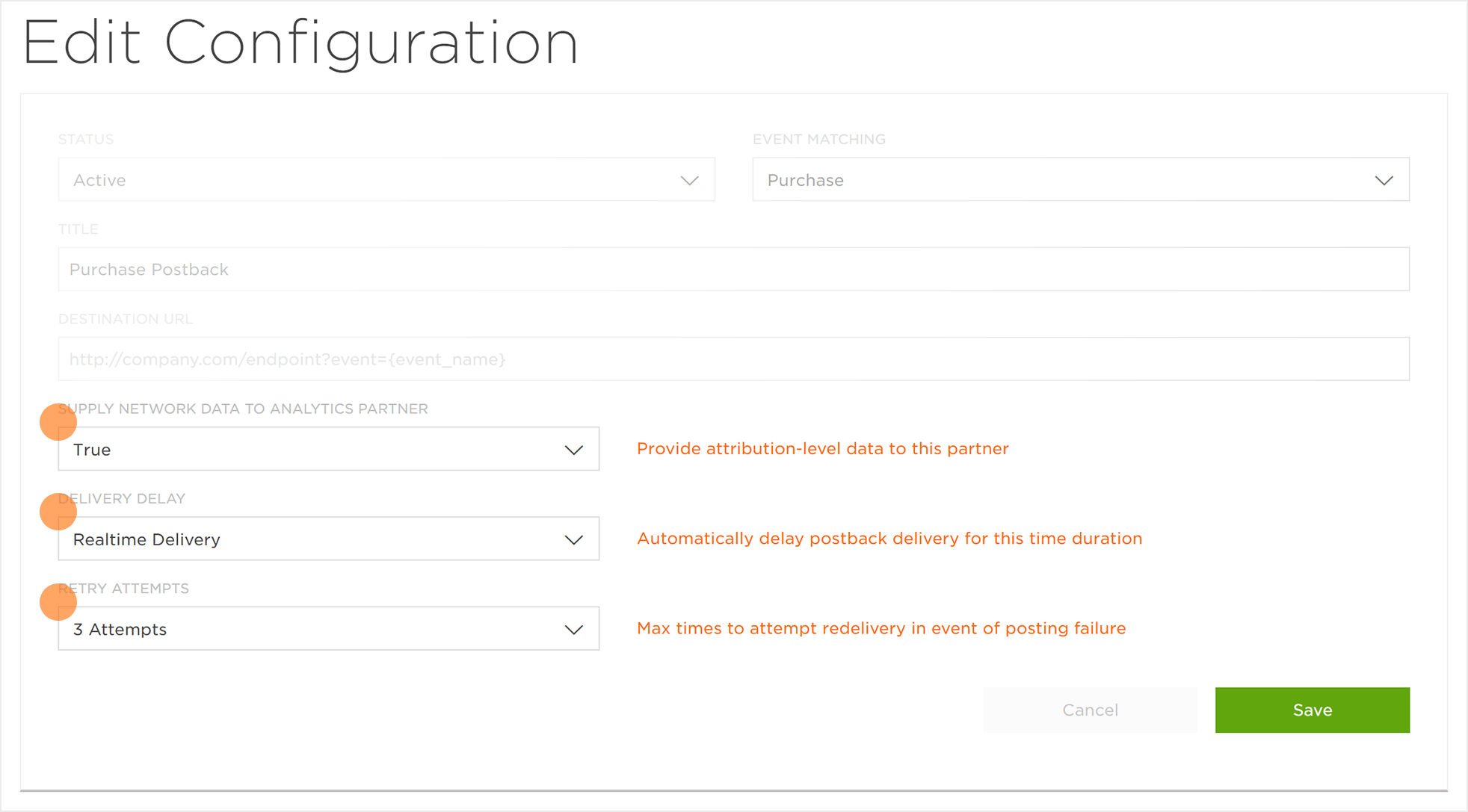1468x812 pixels.
Task: Click the attribution-level data hint text
Action: pos(822,449)
